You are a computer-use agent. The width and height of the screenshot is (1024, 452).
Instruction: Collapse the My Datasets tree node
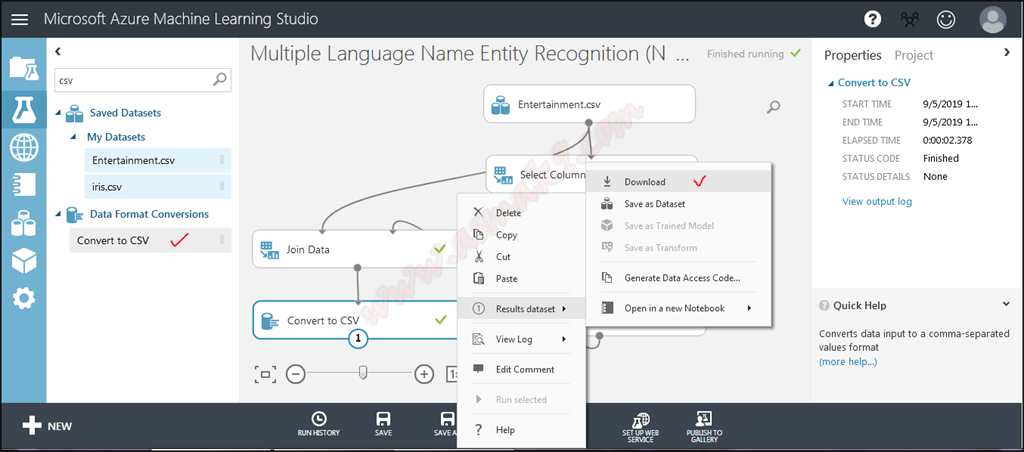tap(73, 138)
